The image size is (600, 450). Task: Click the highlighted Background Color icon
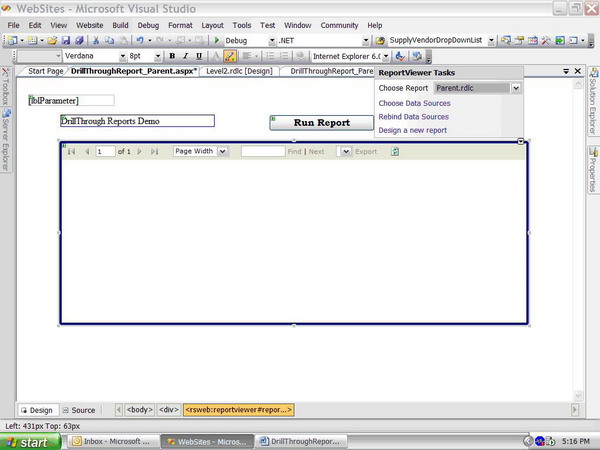point(230,56)
